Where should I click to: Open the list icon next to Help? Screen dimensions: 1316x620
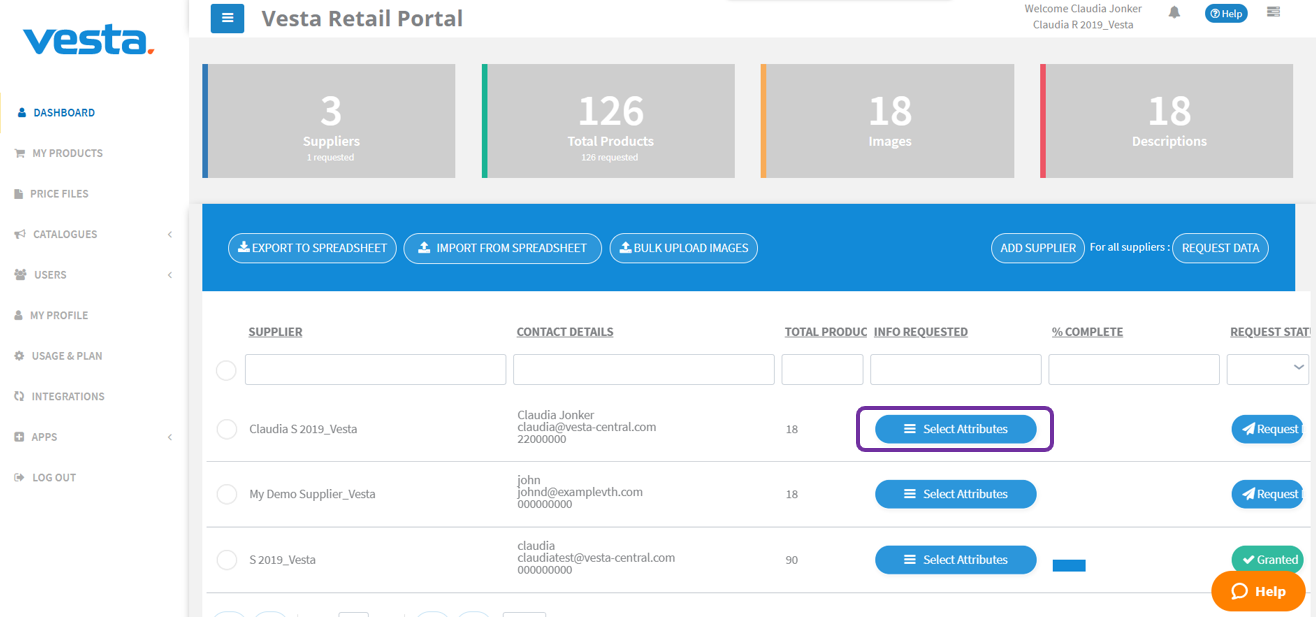(x=1273, y=12)
